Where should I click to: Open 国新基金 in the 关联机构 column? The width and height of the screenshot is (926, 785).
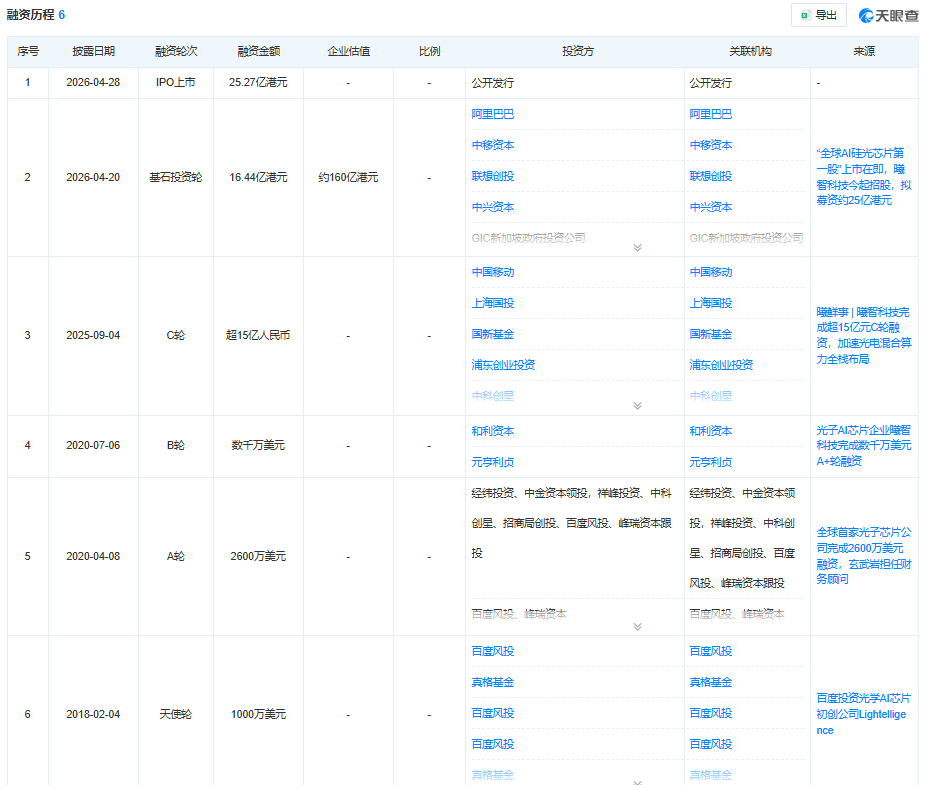710,334
